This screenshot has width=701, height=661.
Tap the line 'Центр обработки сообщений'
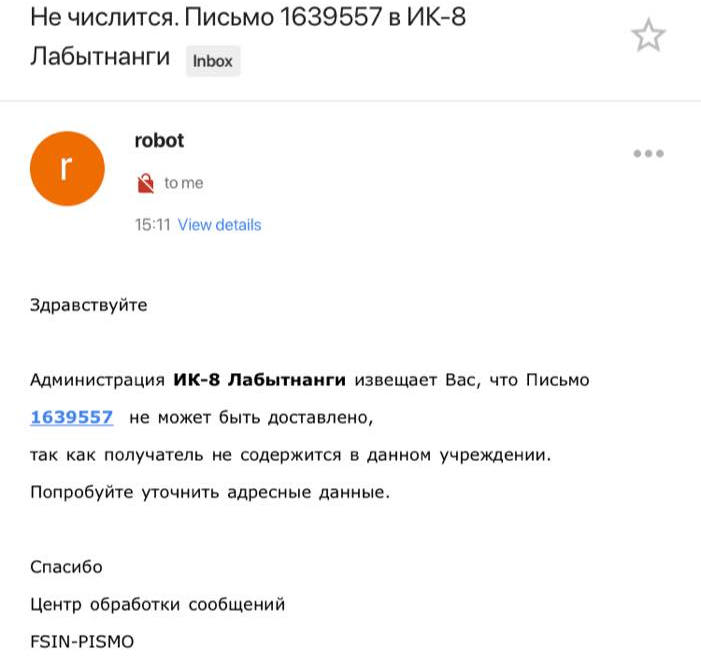coord(157,605)
